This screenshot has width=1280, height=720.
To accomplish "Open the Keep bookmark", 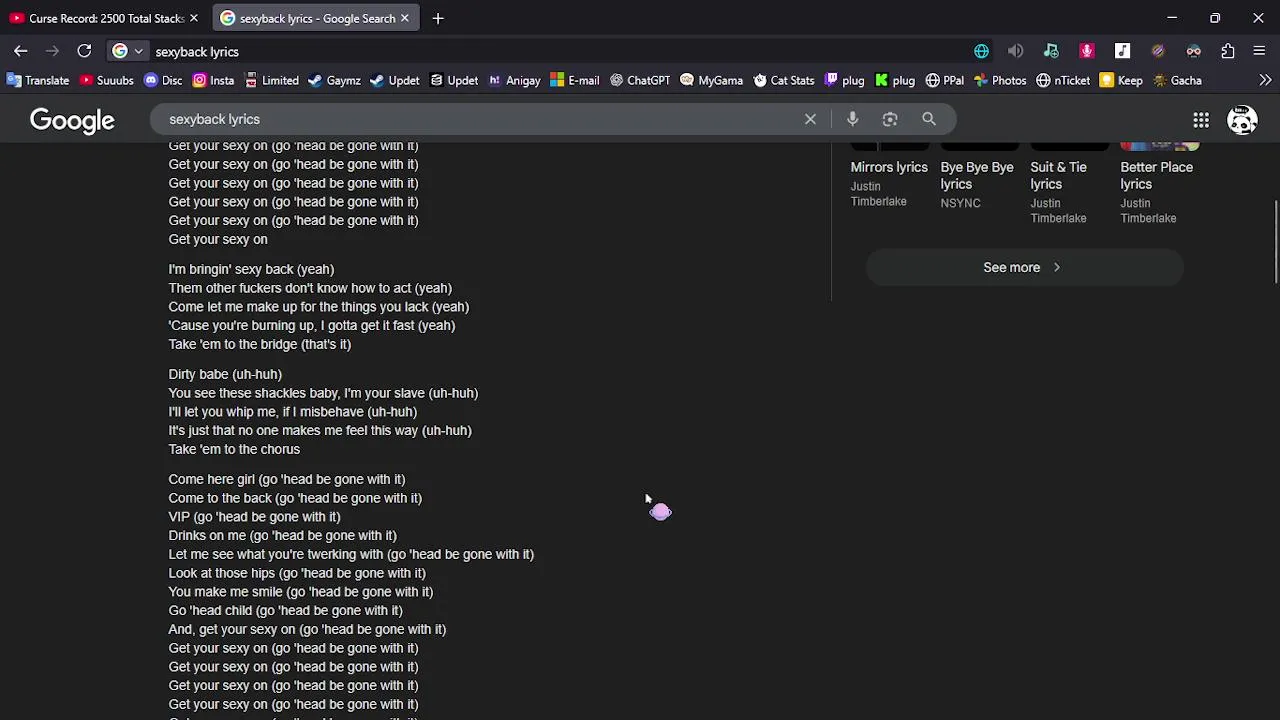I will tap(1121, 80).
